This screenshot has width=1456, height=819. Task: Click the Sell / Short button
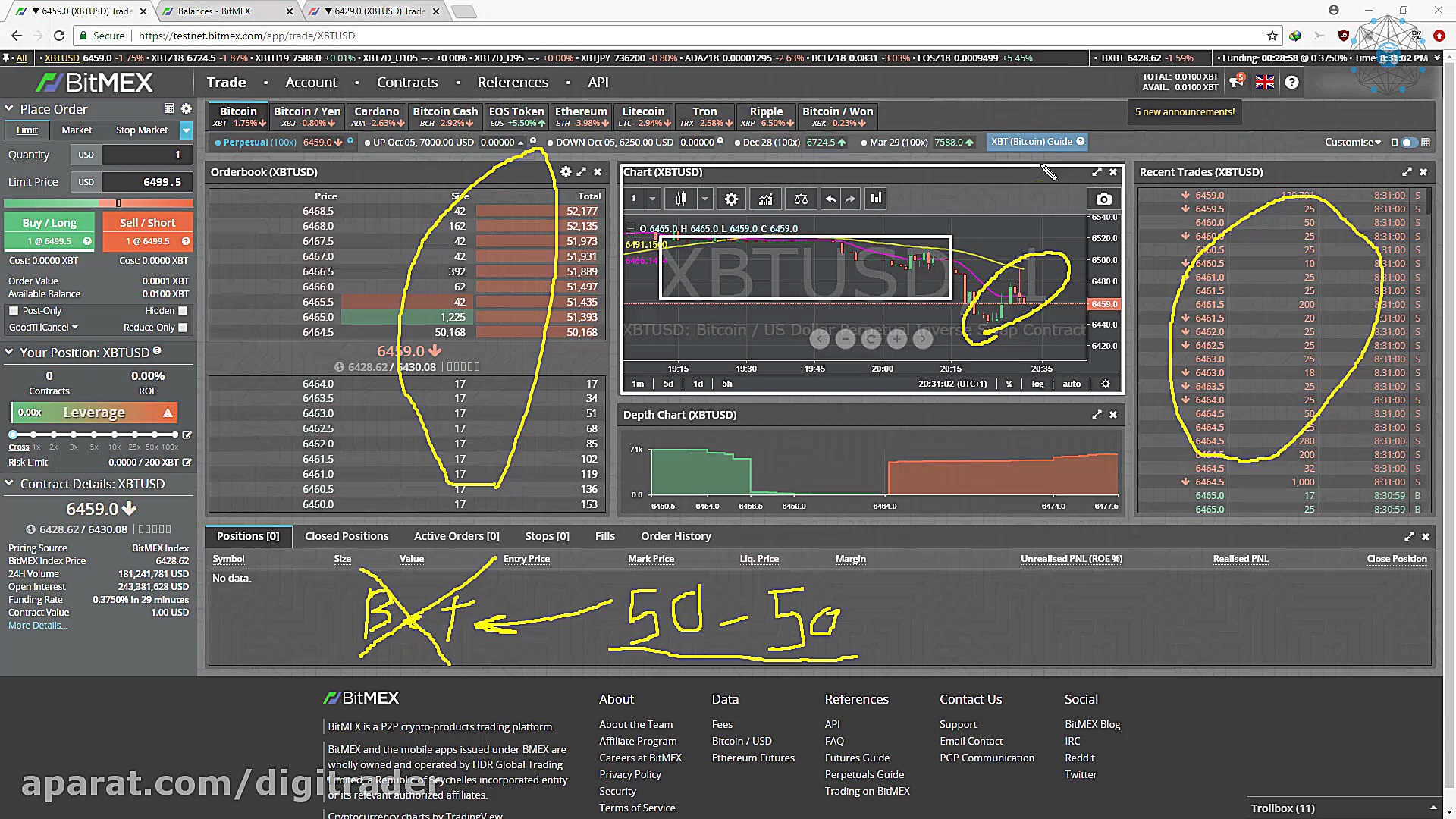pos(147,231)
